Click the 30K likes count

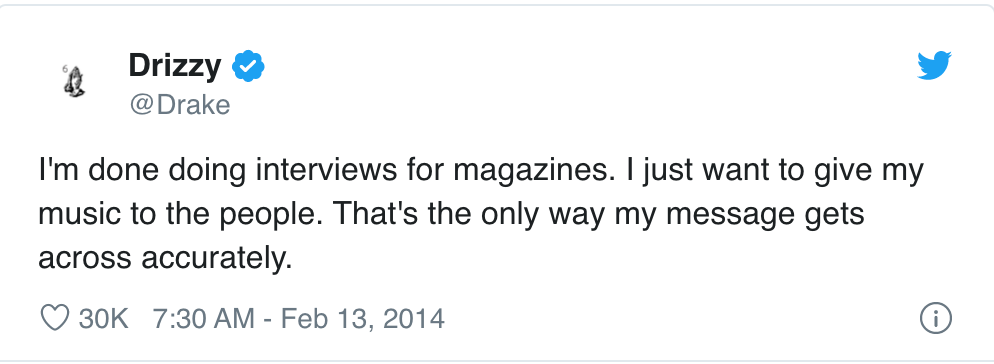click(x=104, y=318)
